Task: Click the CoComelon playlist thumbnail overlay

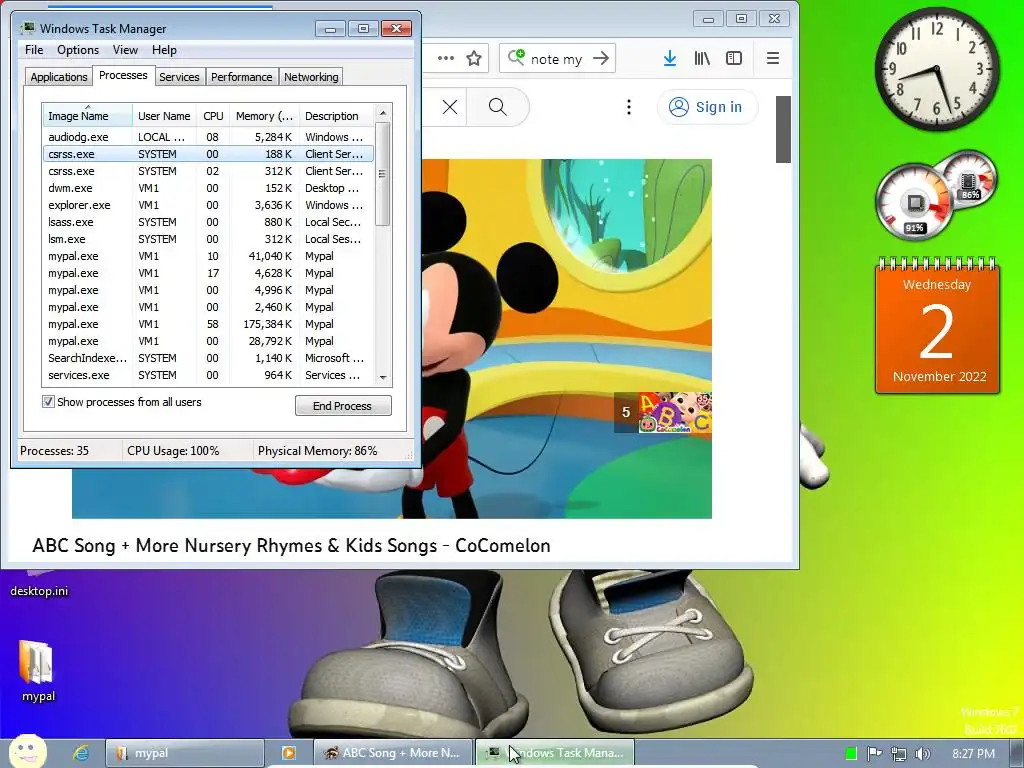Action: (x=663, y=412)
